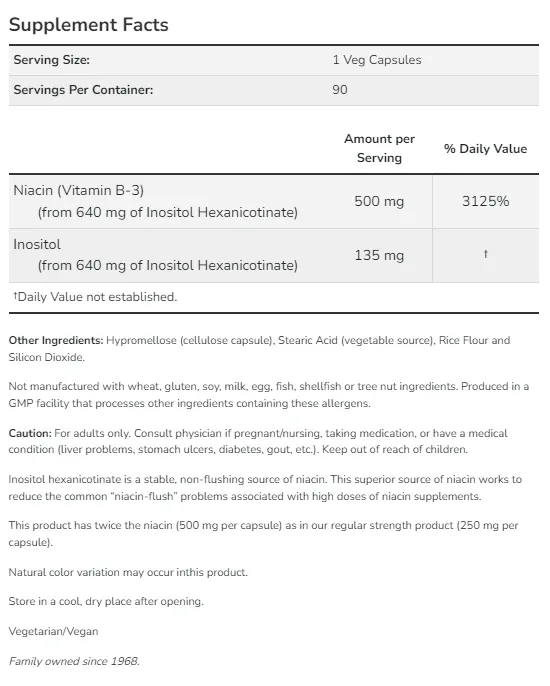
Task: Select the Natural color variation line
Action: [128, 572]
